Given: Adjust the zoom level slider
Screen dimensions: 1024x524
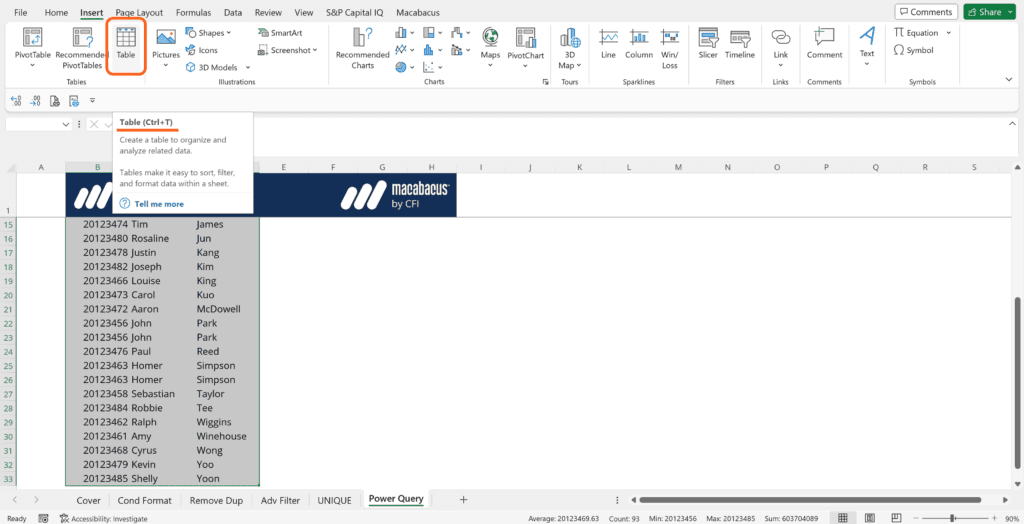Looking at the screenshot, I should (952, 518).
